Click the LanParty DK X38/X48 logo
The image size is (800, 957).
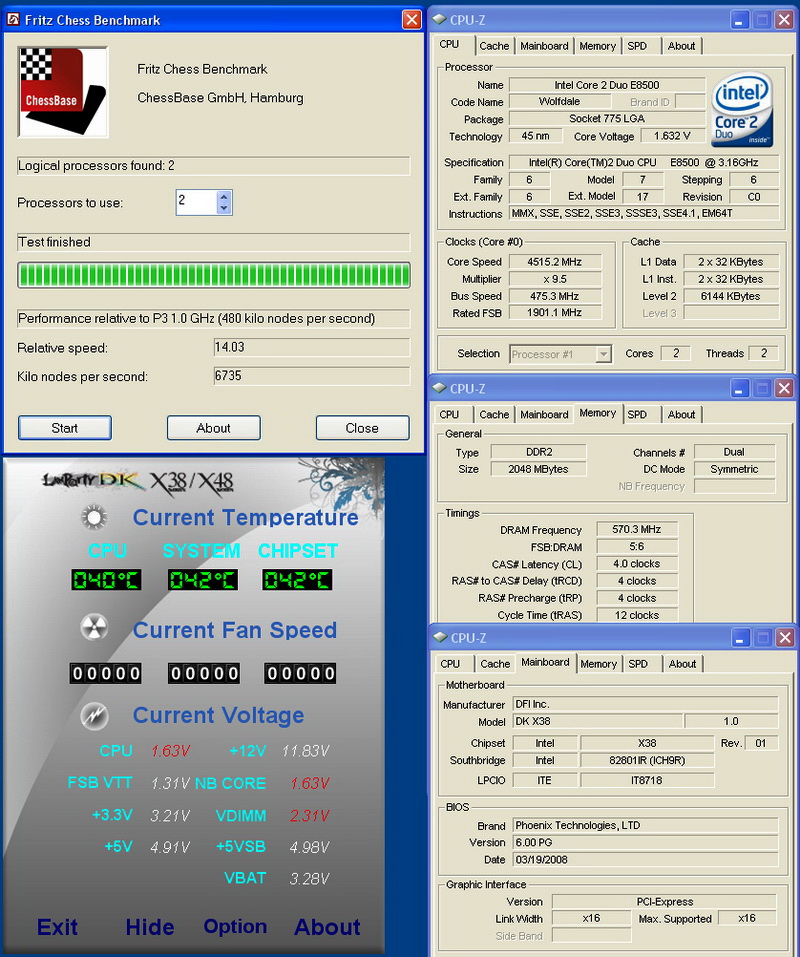(137, 482)
